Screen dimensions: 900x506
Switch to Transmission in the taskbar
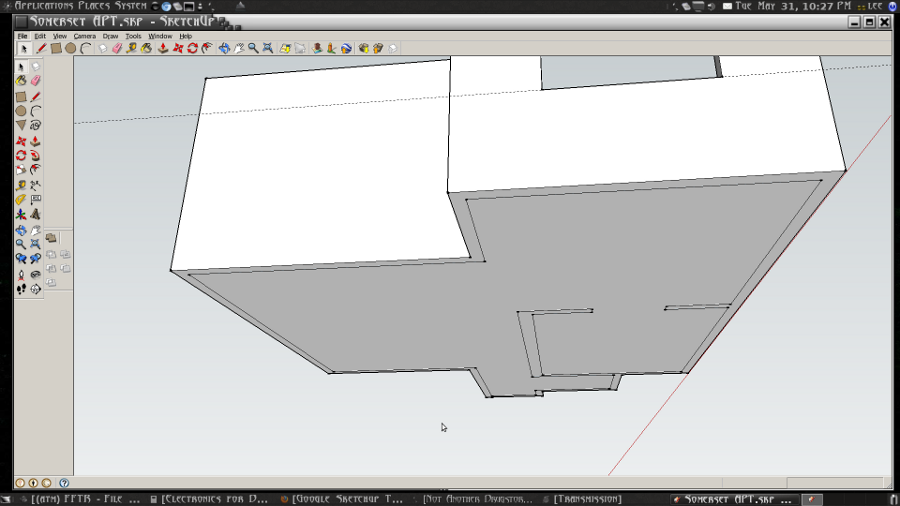[587, 499]
